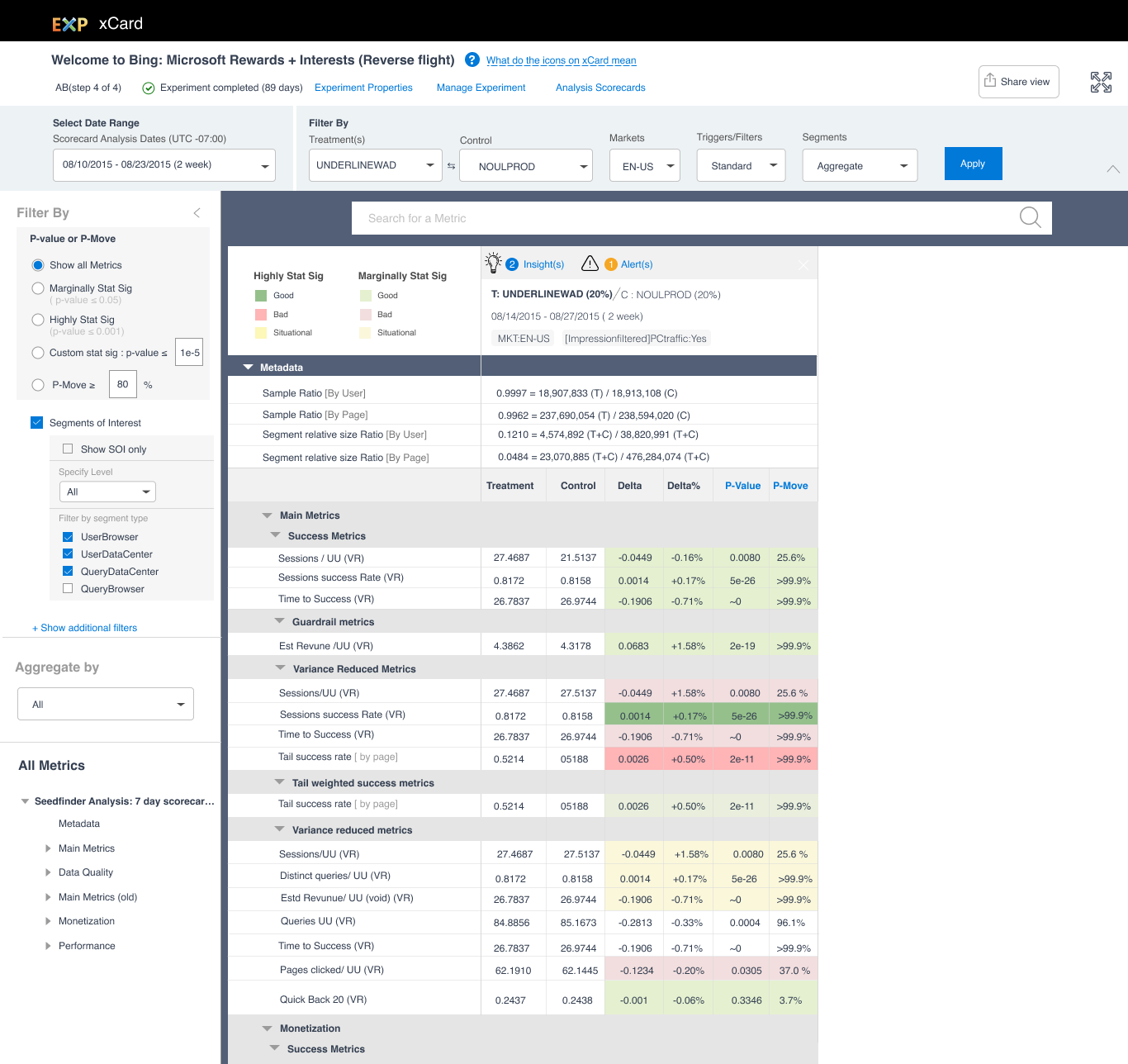Select Highly Stat Sig radio option

pos(38,320)
